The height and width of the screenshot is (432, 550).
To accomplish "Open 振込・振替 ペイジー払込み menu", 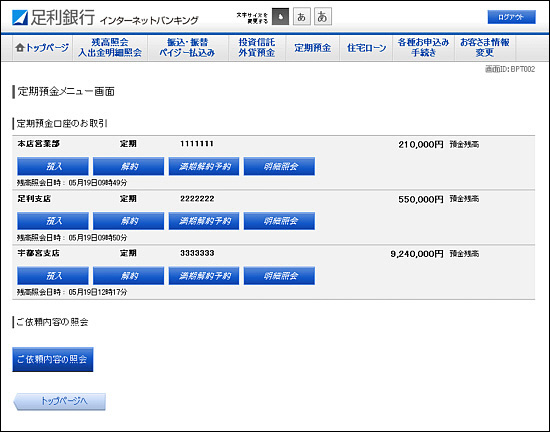I will tap(187, 47).
